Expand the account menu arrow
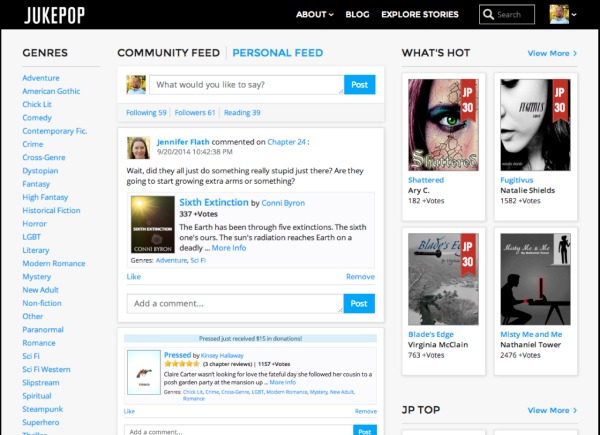600x435 pixels. (x=574, y=15)
